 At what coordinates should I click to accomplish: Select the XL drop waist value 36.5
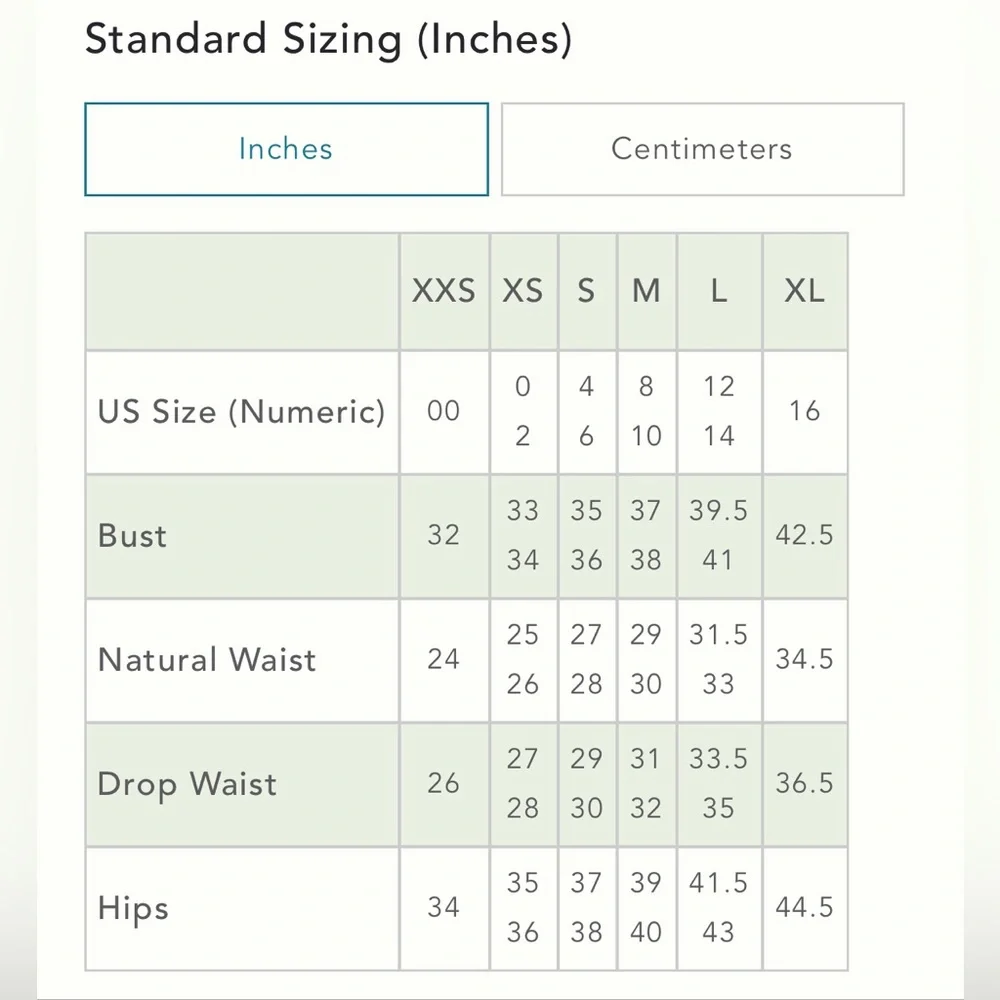805,784
